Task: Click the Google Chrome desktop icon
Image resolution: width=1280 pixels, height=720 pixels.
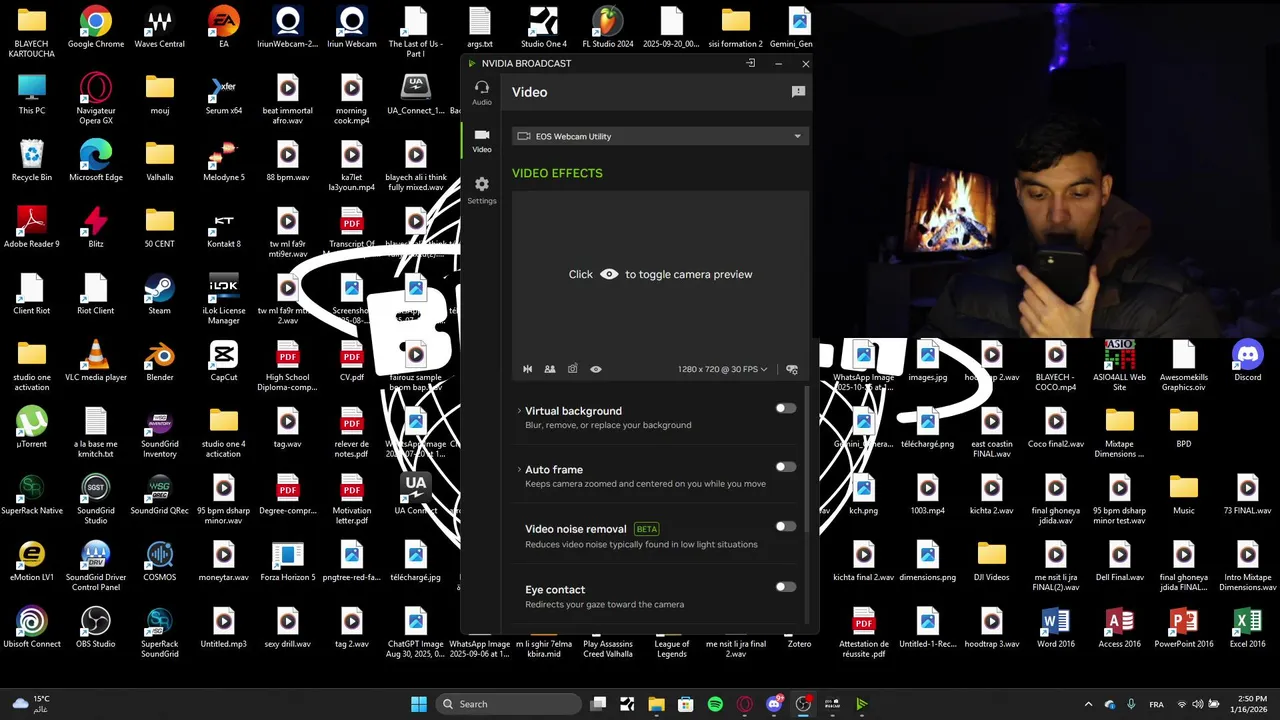Action: (x=96, y=28)
